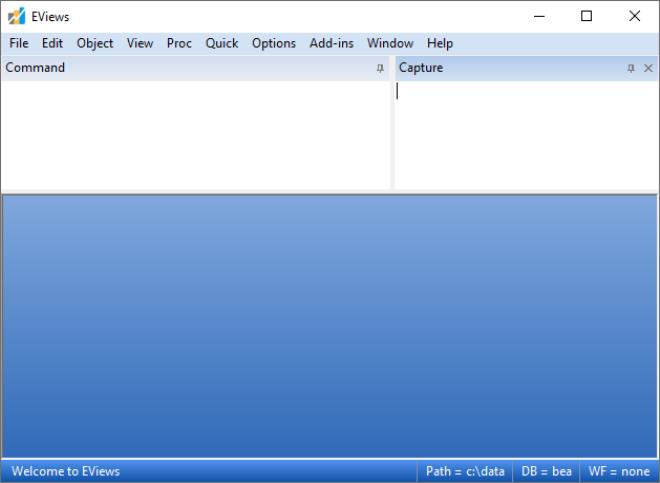Maximize the EViews window

(587, 16)
